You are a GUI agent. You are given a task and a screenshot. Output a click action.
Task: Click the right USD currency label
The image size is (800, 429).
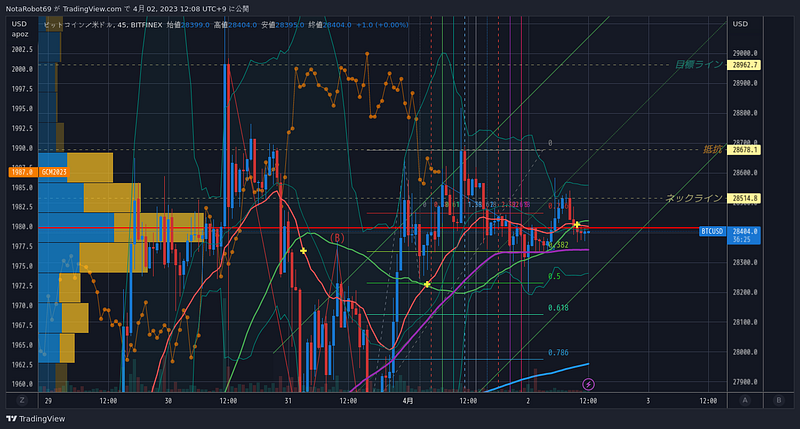pyautogui.click(x=740, y=24)
